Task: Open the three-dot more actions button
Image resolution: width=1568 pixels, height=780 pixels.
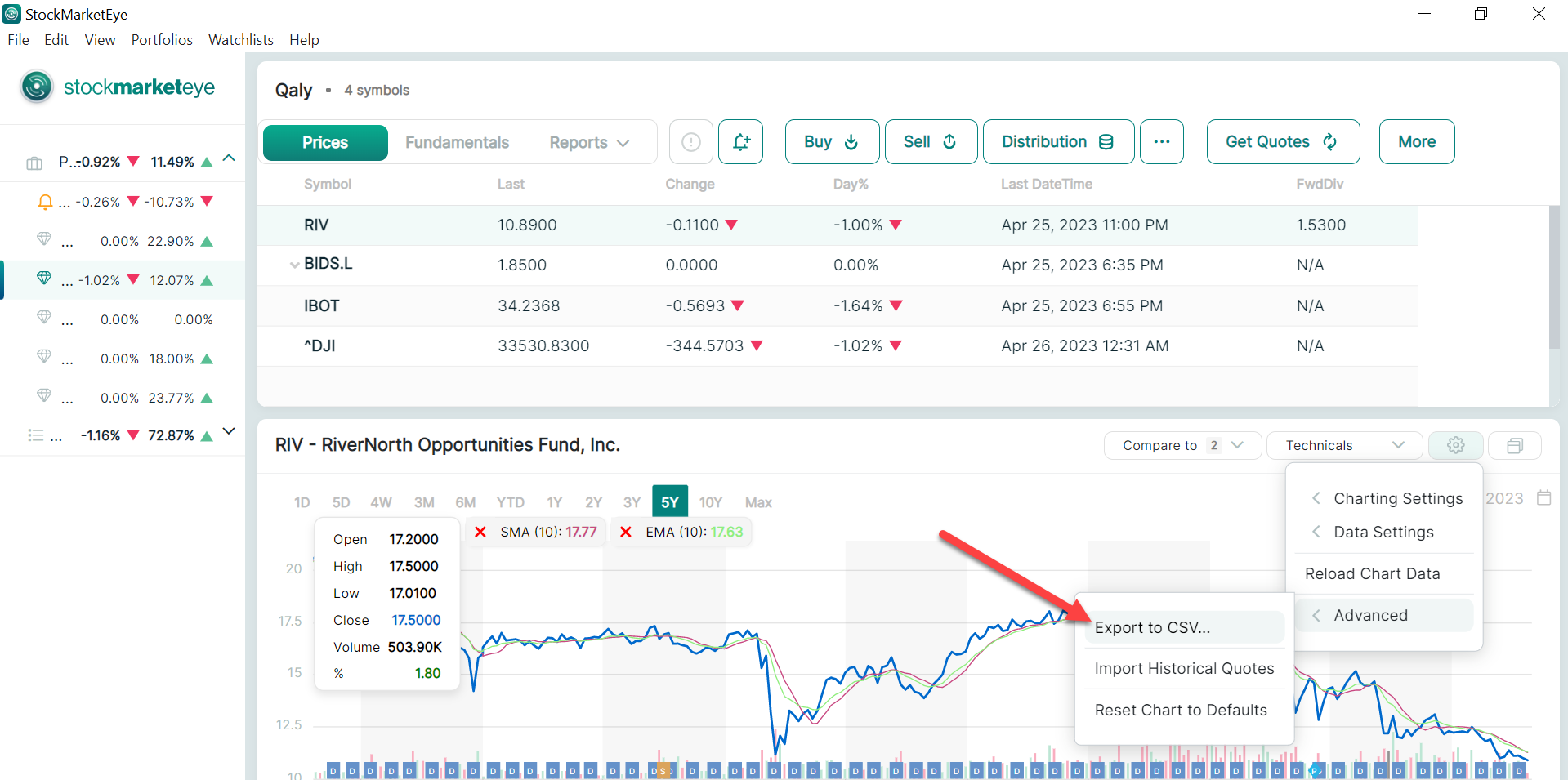Action: pos(1162,142)
